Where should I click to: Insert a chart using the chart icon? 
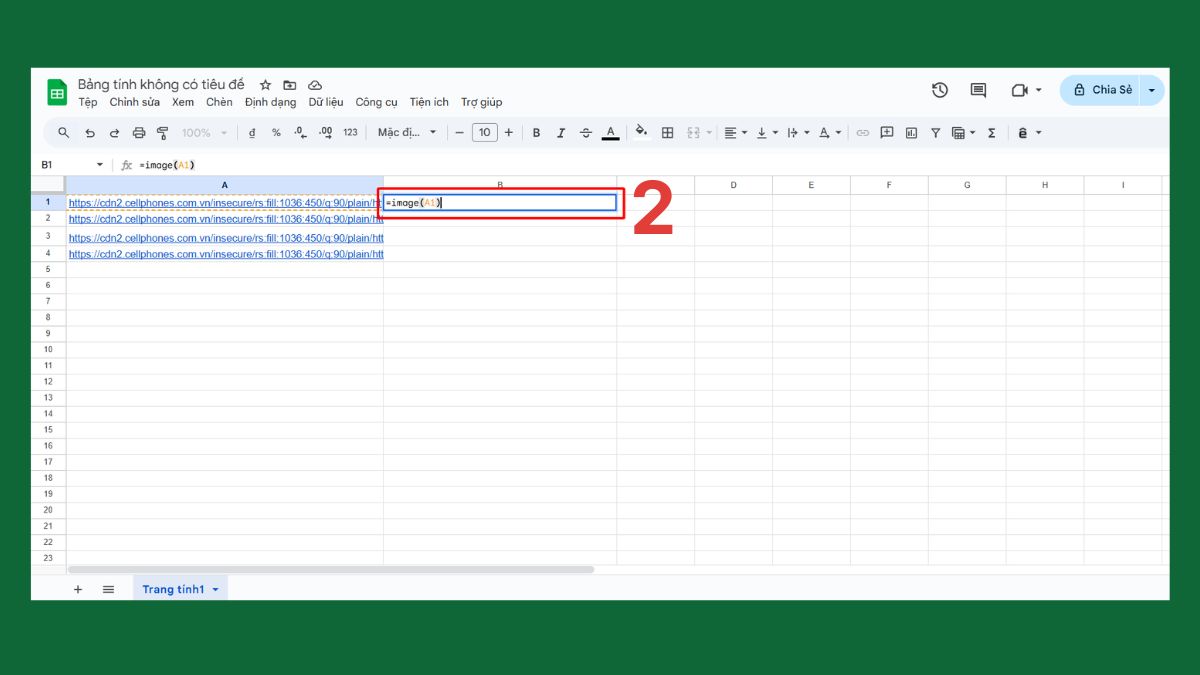click(x=911, y=132)
